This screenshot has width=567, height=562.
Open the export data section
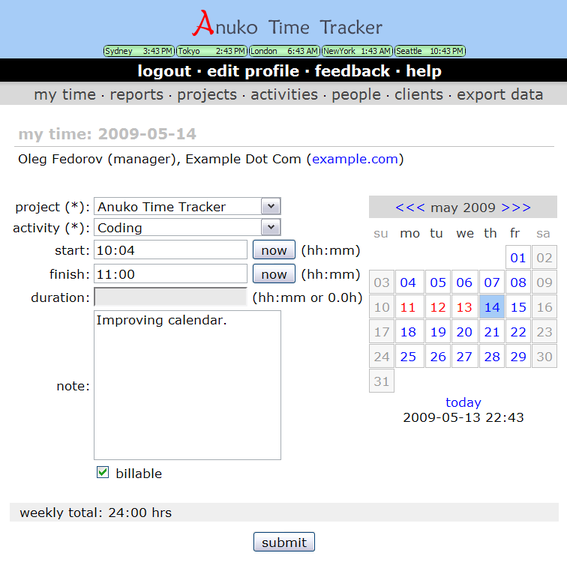pos(500,95)
